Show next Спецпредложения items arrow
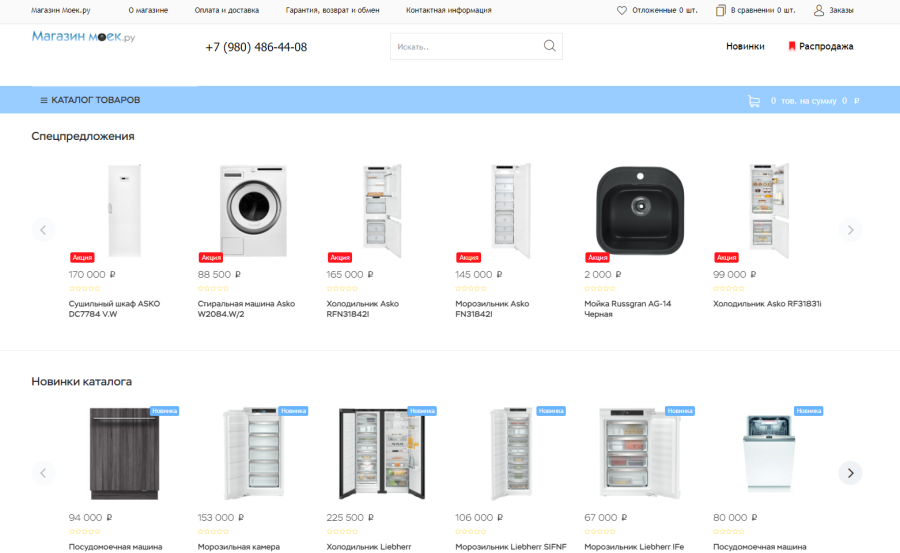This screenshot has width=900, height=553. pyautogui.click(x=850, y=230)
